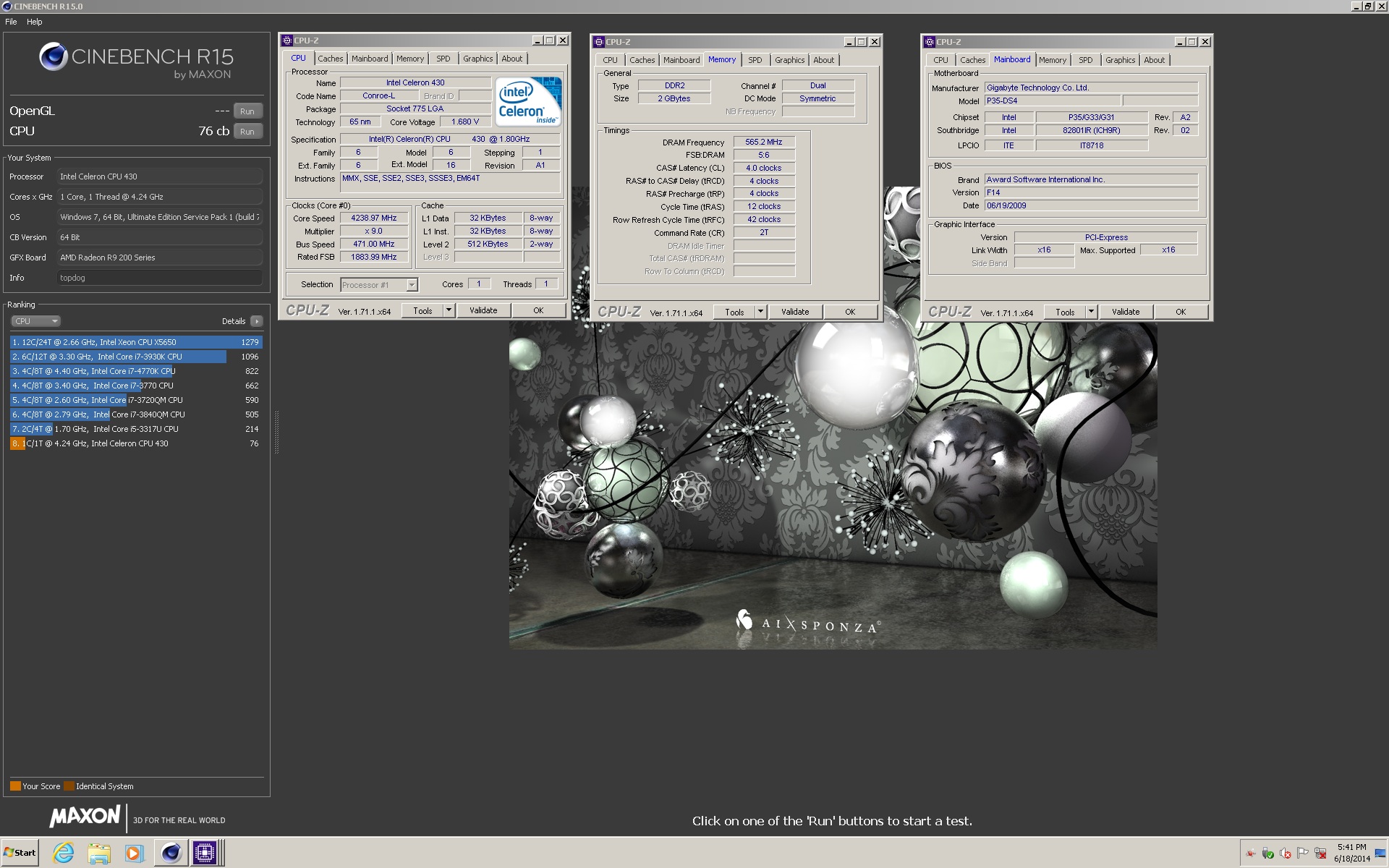Open the ranking CPU dropdown
Screen dimensions: 1389x868
[35, 321]
